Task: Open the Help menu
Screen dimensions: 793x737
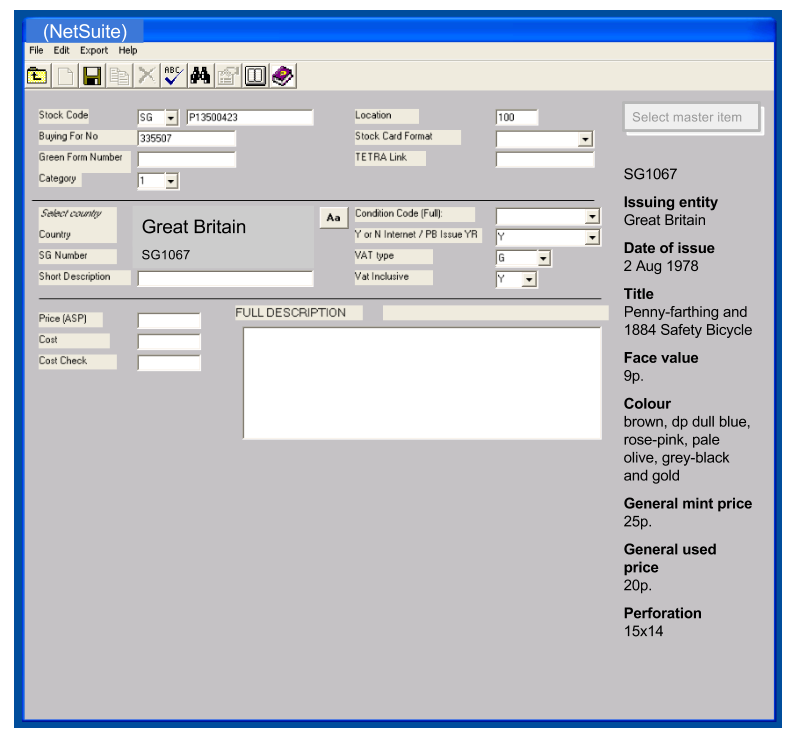Action: point(128,51)
